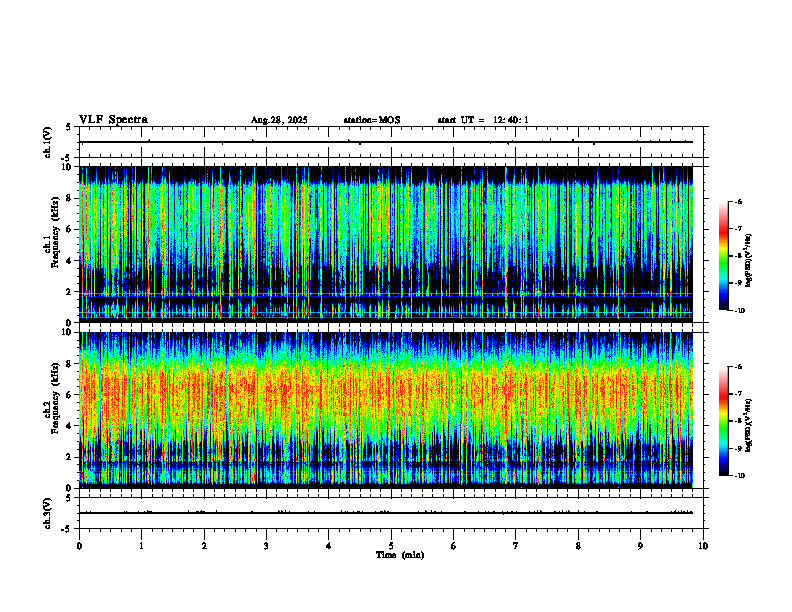Viewport: 792px width, 612px height.
Task: Click the "-6" label on ch.1 color scale
Action: coord(738,201)
